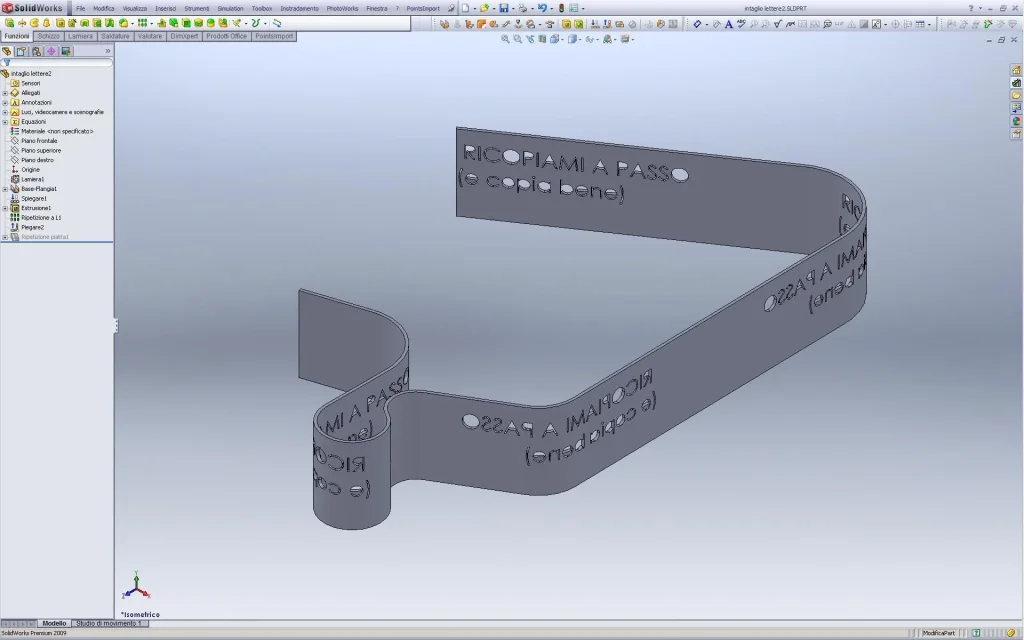
Task: Click the Rebuild traffic light icon
Action: (x=561, y=8)
